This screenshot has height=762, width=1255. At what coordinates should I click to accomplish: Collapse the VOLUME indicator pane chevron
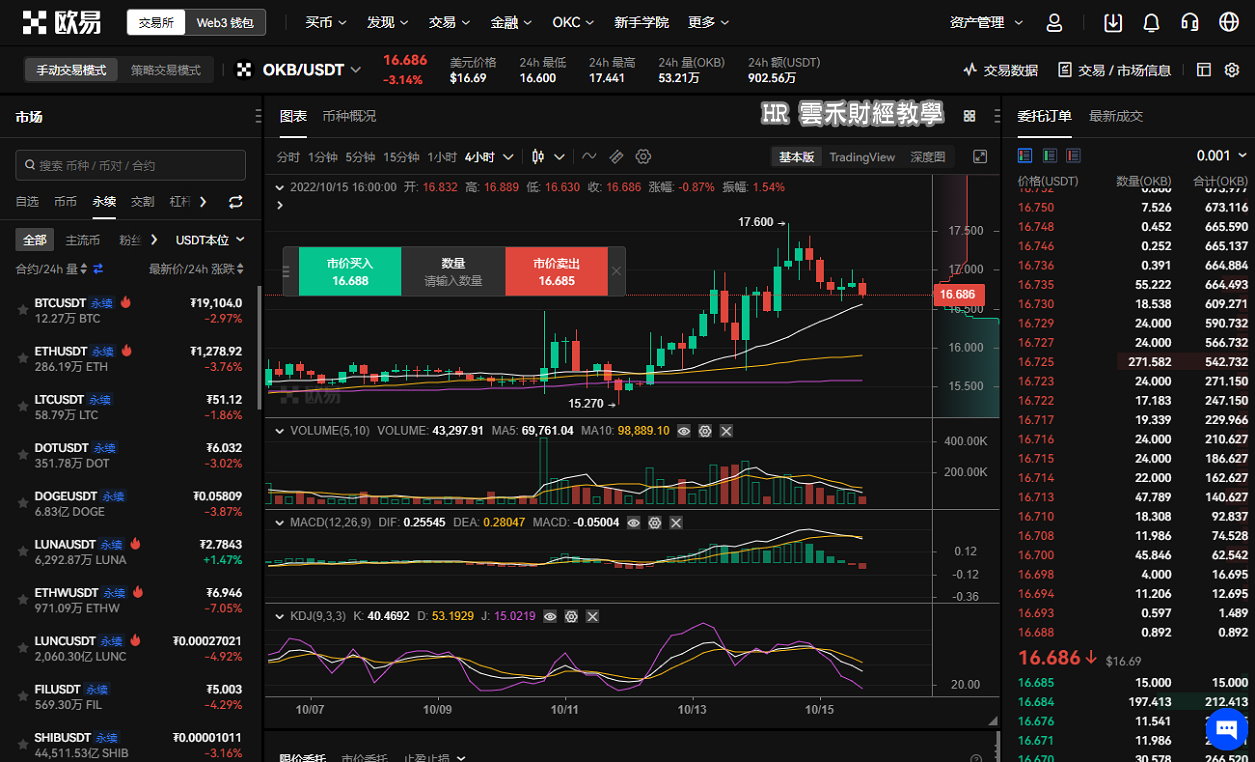pos(279,430)
